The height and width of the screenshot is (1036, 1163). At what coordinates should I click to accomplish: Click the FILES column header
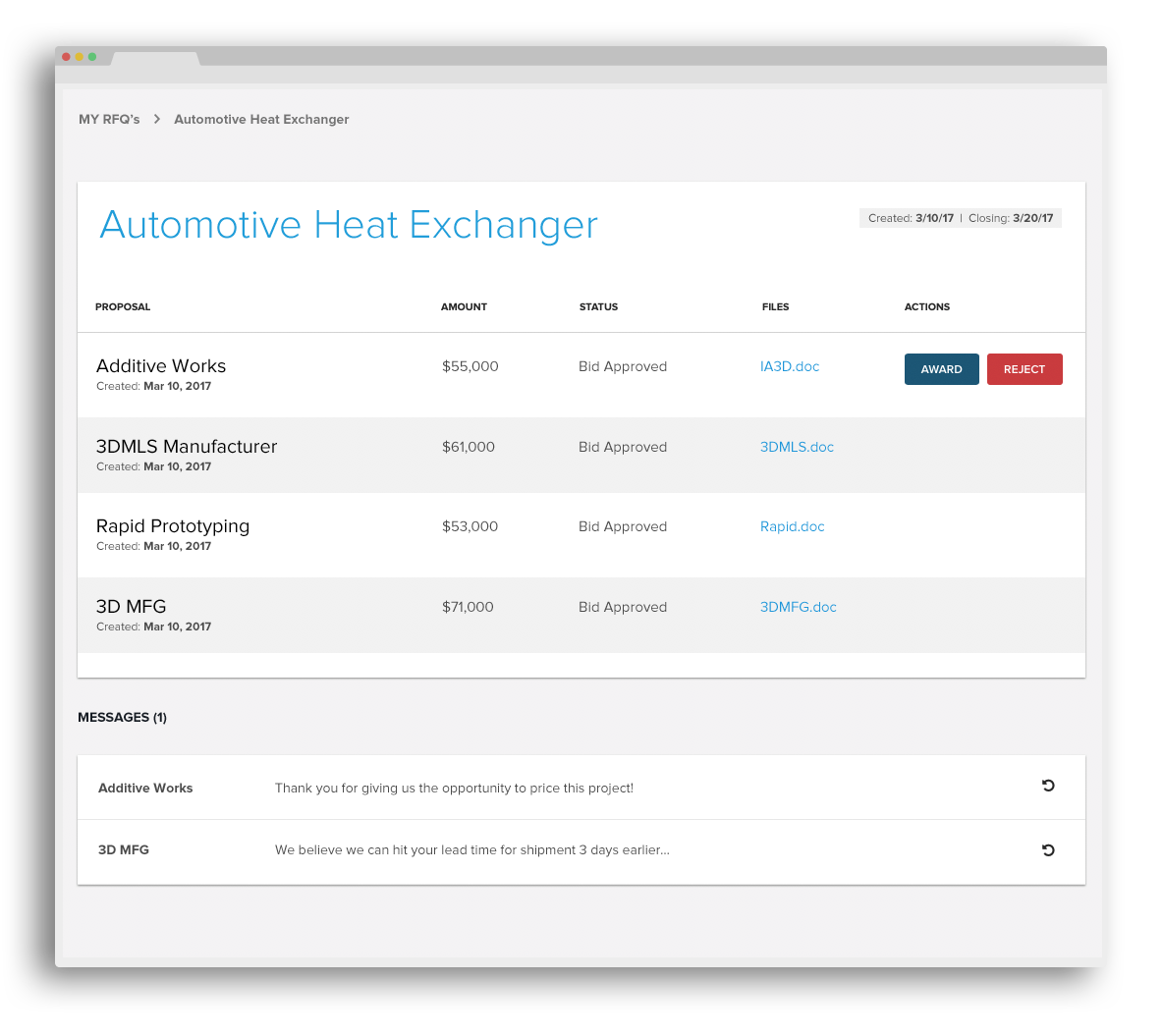coord(775,307)
